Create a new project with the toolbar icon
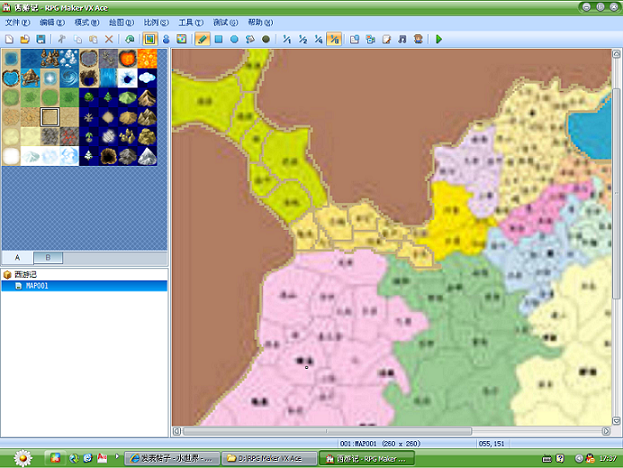 tap(9, 39)
